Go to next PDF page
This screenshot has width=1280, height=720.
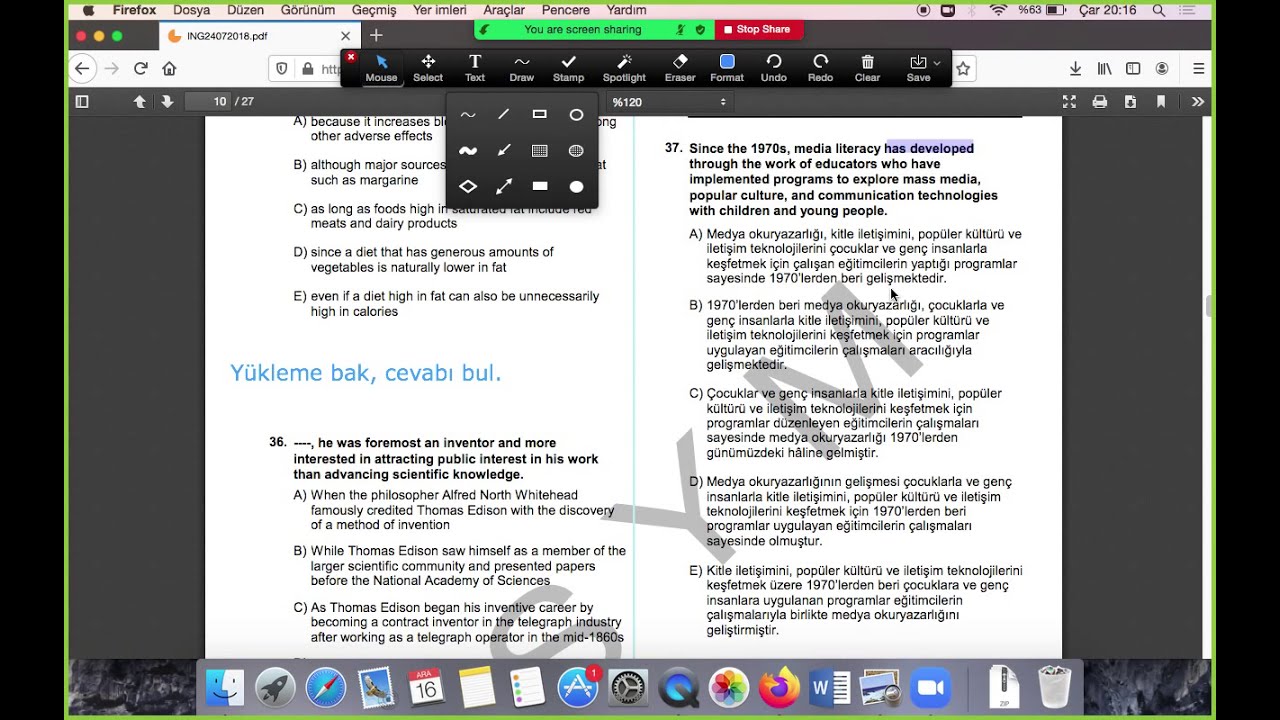pyautogui.click(x=167, y=102)
